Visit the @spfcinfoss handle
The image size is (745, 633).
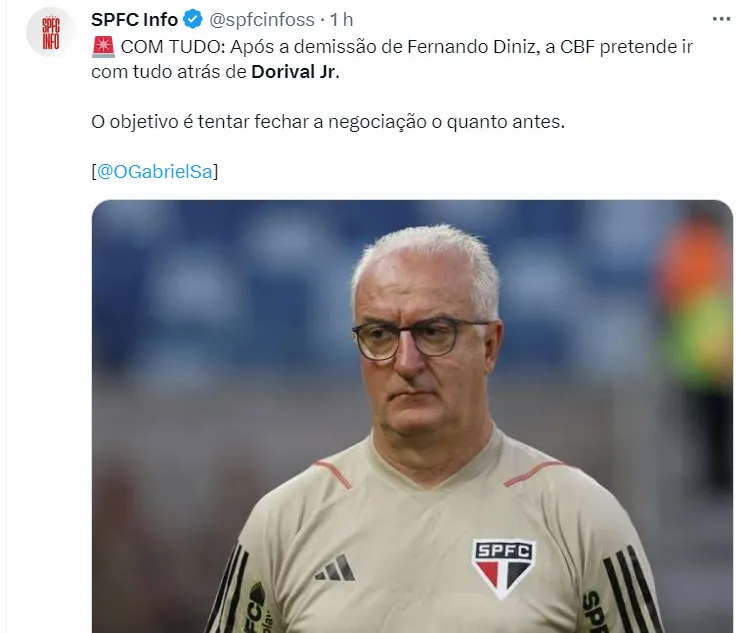(262, 19)
